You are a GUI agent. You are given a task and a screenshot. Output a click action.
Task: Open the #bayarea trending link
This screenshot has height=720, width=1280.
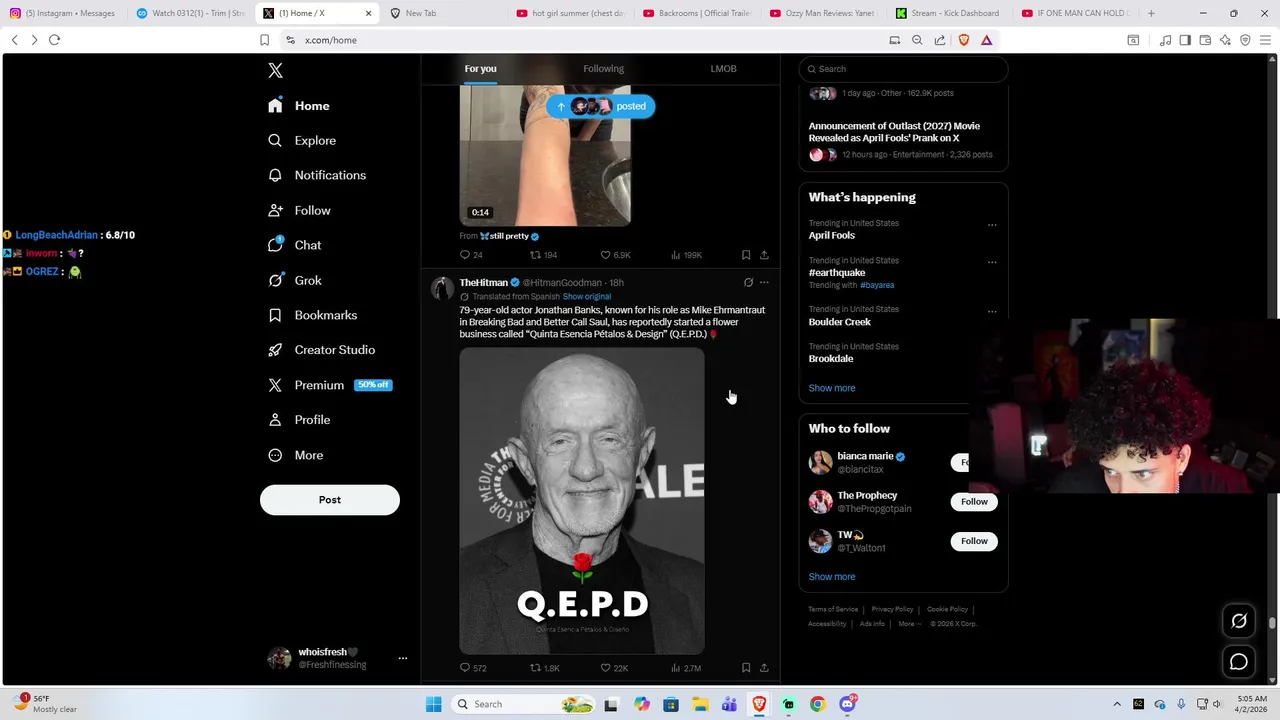point(877,285)
